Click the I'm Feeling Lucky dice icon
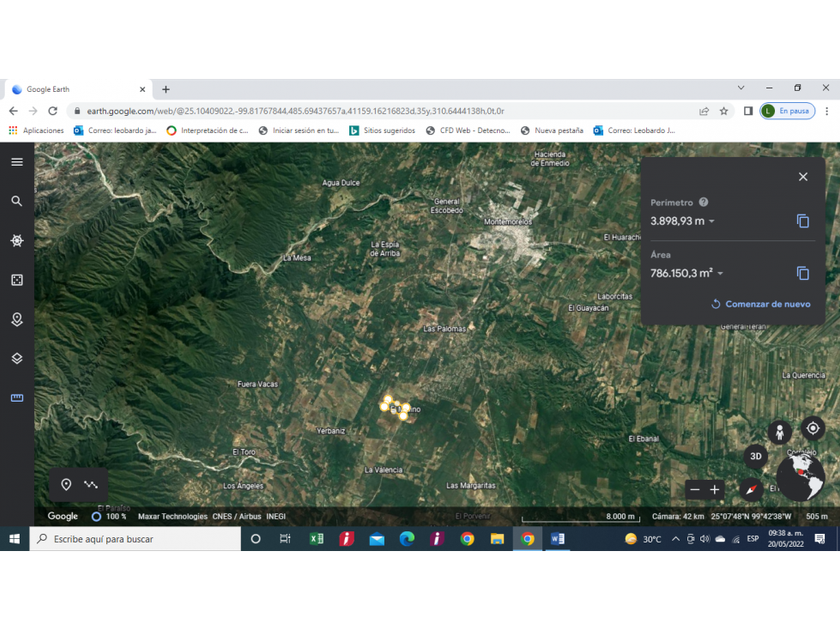 [x=17, y=280]
